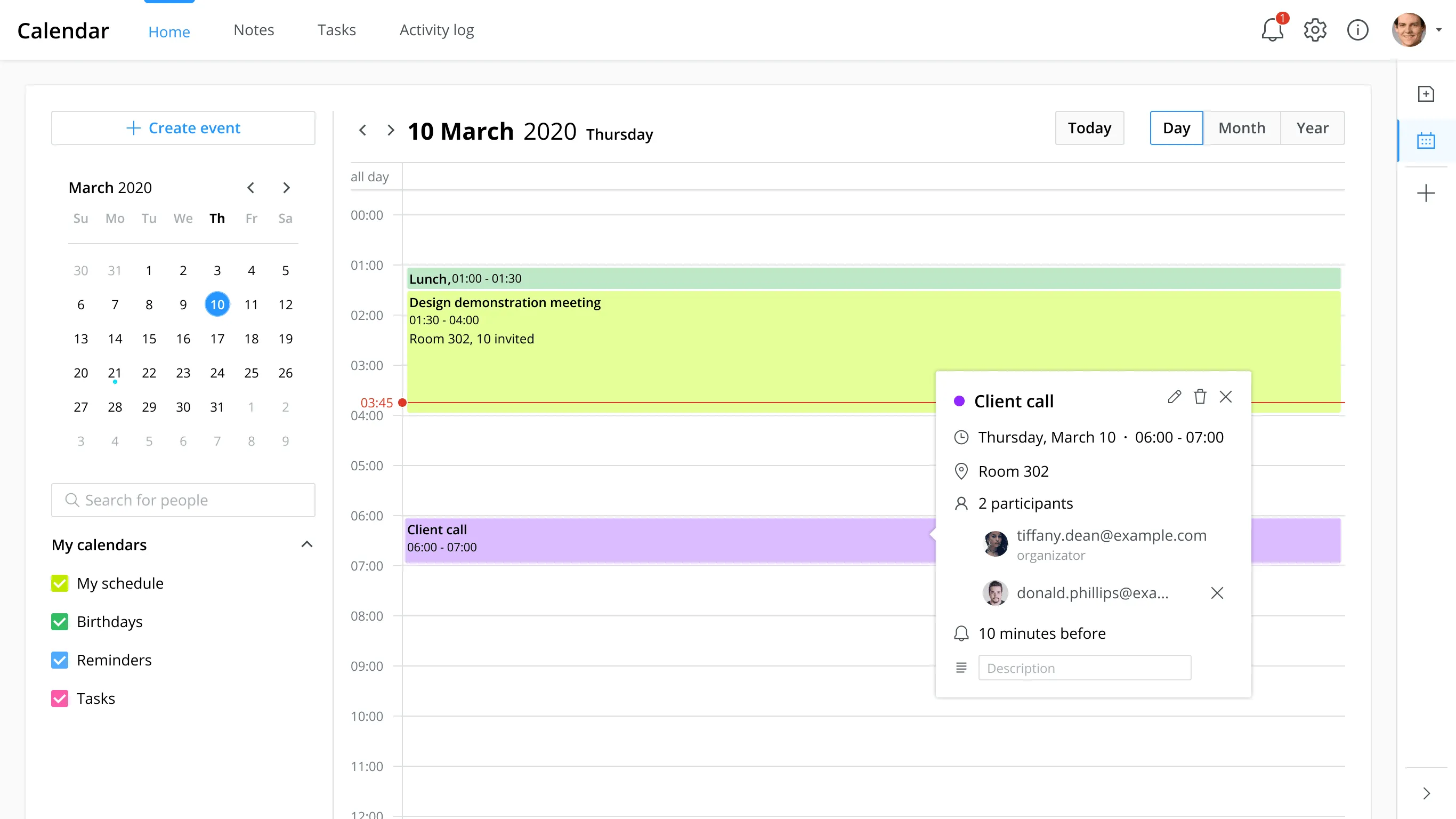Delete the Client call event
This screenshot has height=819, width=1456.
[x=1200, y=397]
